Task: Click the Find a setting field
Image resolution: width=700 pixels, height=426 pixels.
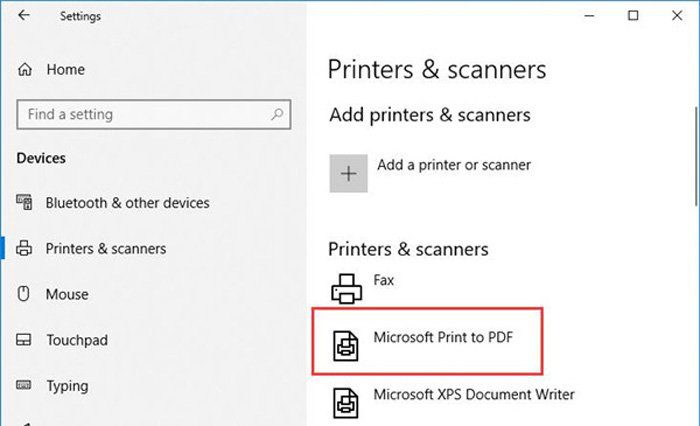Action: pyautogui.click(x=154, y=114)
